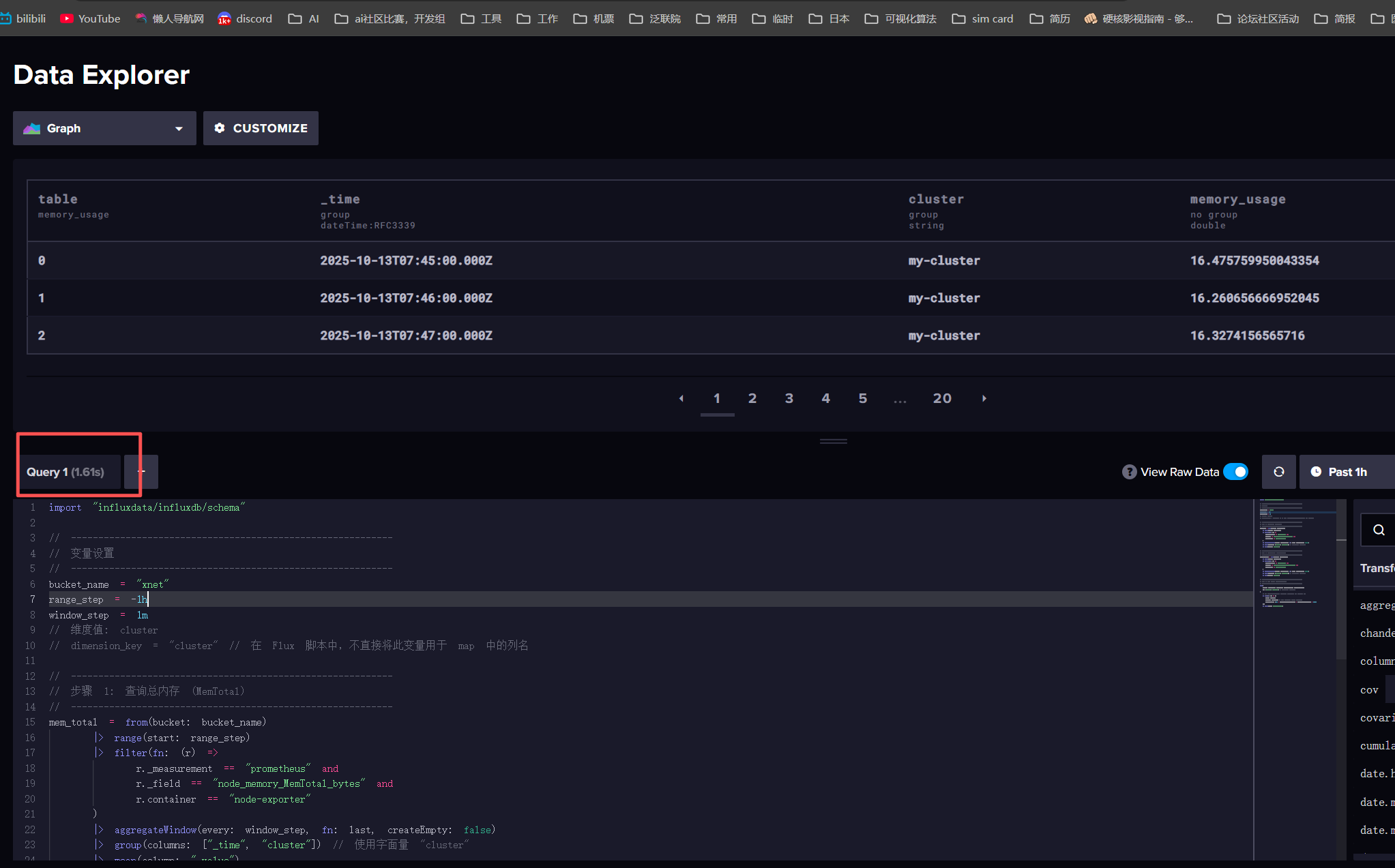Click the View Raw Data help icon
This screenshot has height=868, width=1395.
click(x=1129, y=472)
